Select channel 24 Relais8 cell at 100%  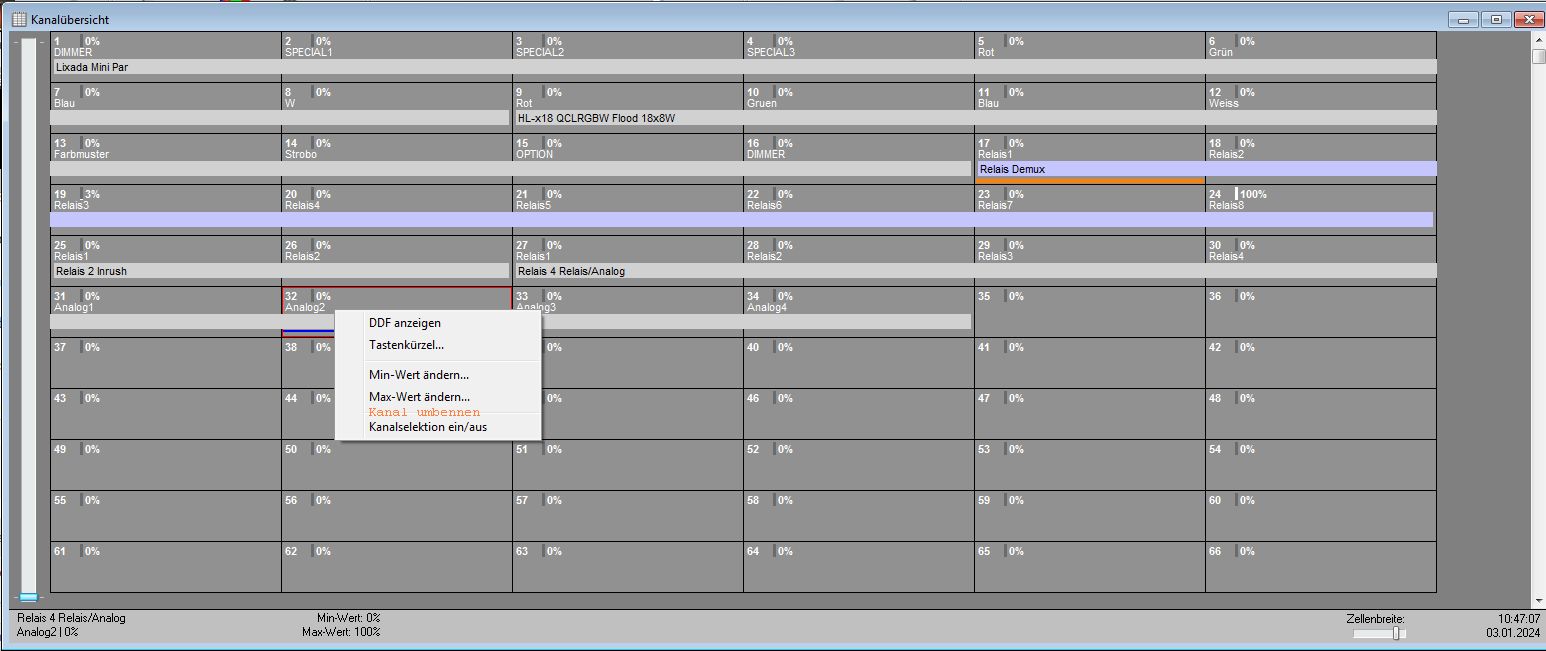1319,198
